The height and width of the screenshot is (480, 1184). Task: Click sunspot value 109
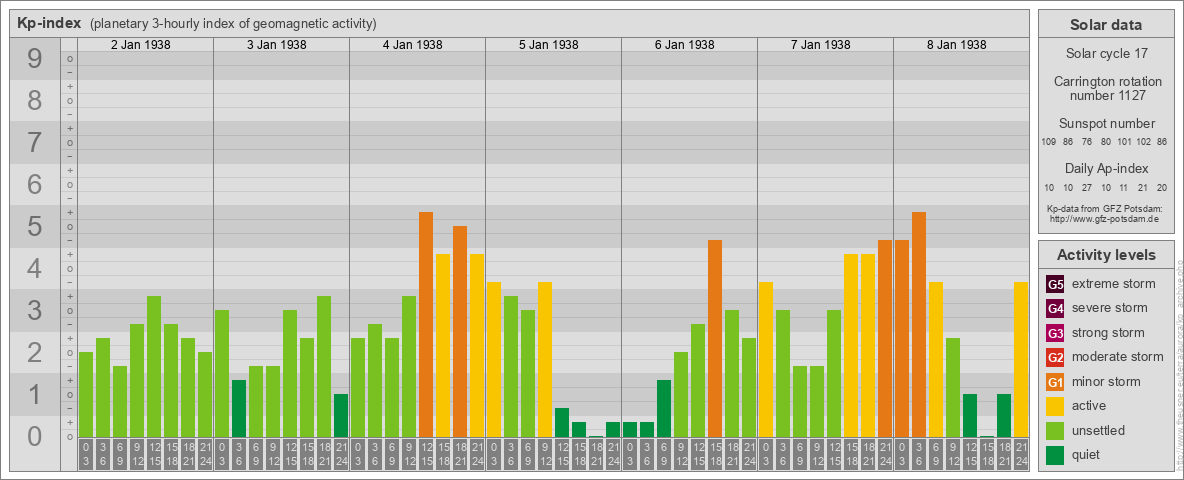1048,142
